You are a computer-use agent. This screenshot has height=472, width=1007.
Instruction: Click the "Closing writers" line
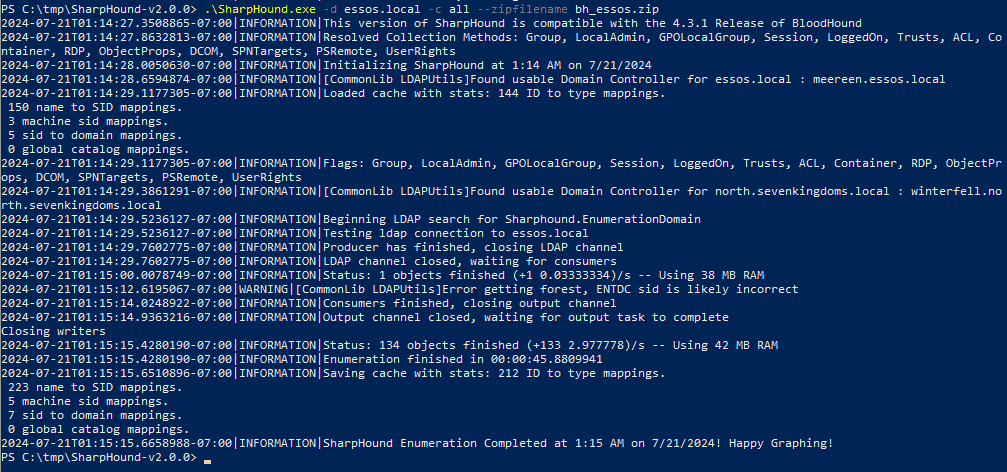click(x=55, y=331)
